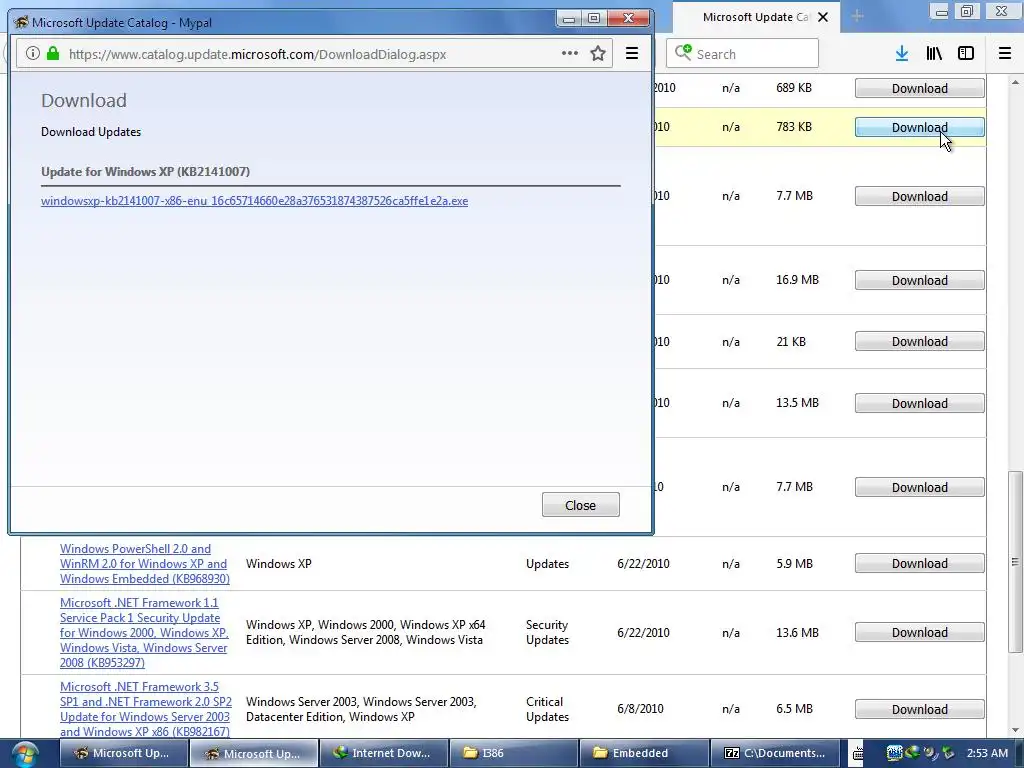Maximize the Mypal Download dialog window
Viewport: 1024px width, 768px height.
(x=594, y=19)
